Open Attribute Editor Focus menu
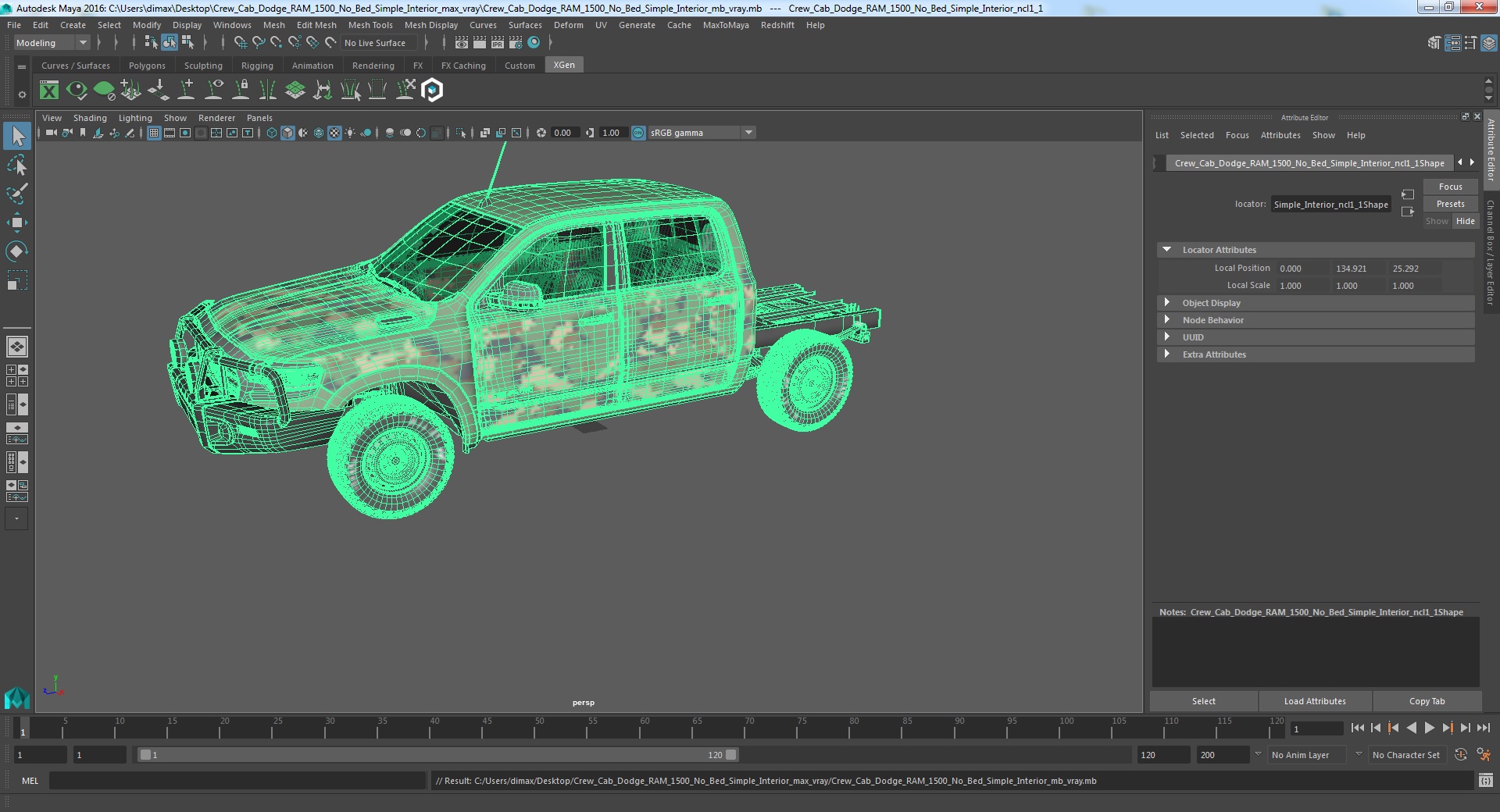 pos(1237,135)
